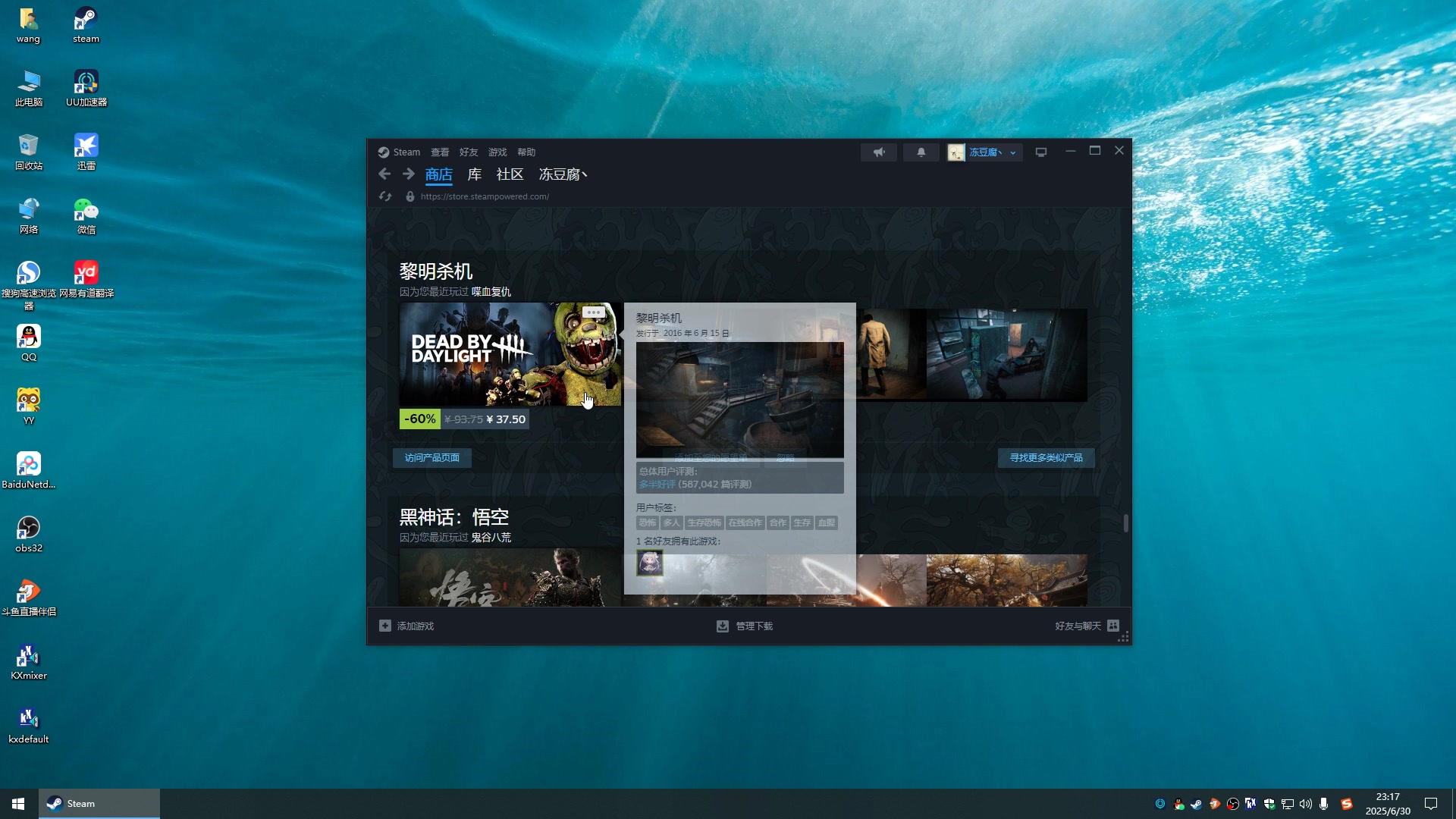1456x819 pixels.
Task: Open the BaiduNetdisk desktop icon
Action: click(29, 471)
